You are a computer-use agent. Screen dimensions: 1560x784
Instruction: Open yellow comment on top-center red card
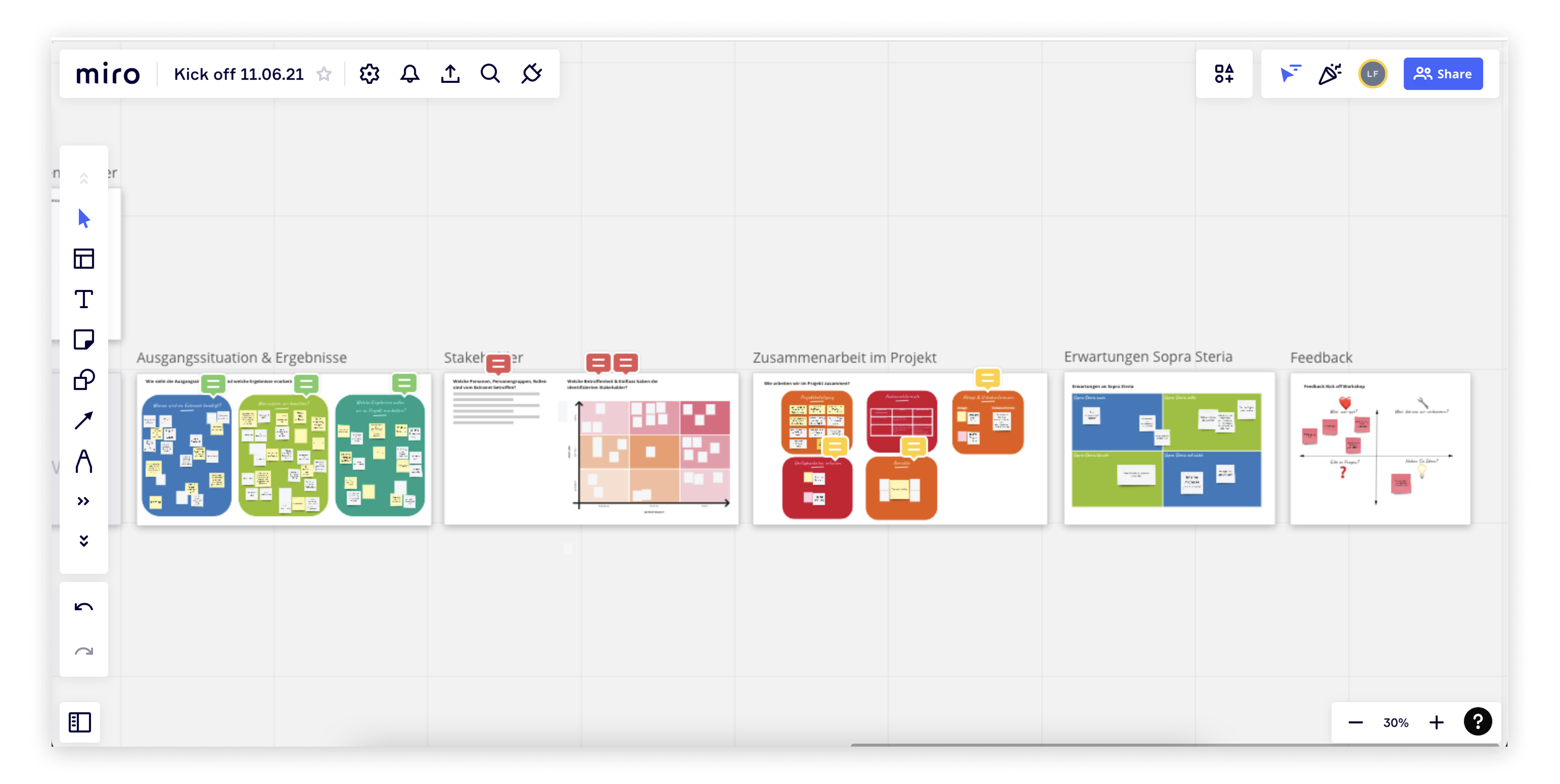tap(914, 447)
